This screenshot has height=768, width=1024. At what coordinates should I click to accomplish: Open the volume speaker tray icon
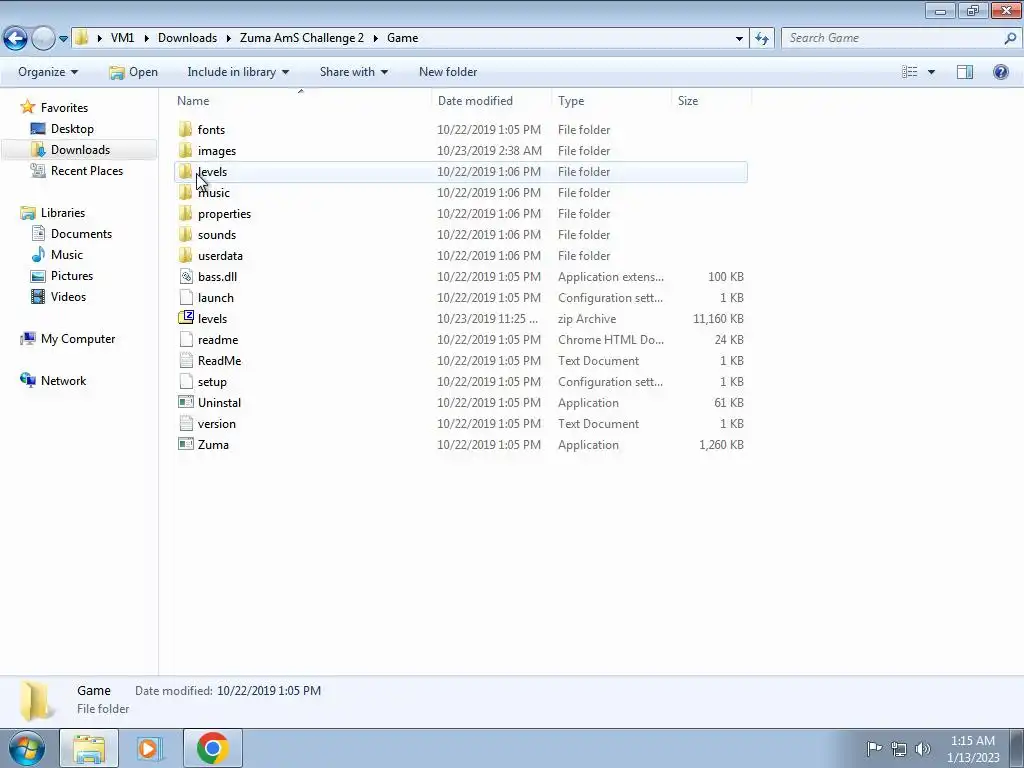click(x=923, y=749)
